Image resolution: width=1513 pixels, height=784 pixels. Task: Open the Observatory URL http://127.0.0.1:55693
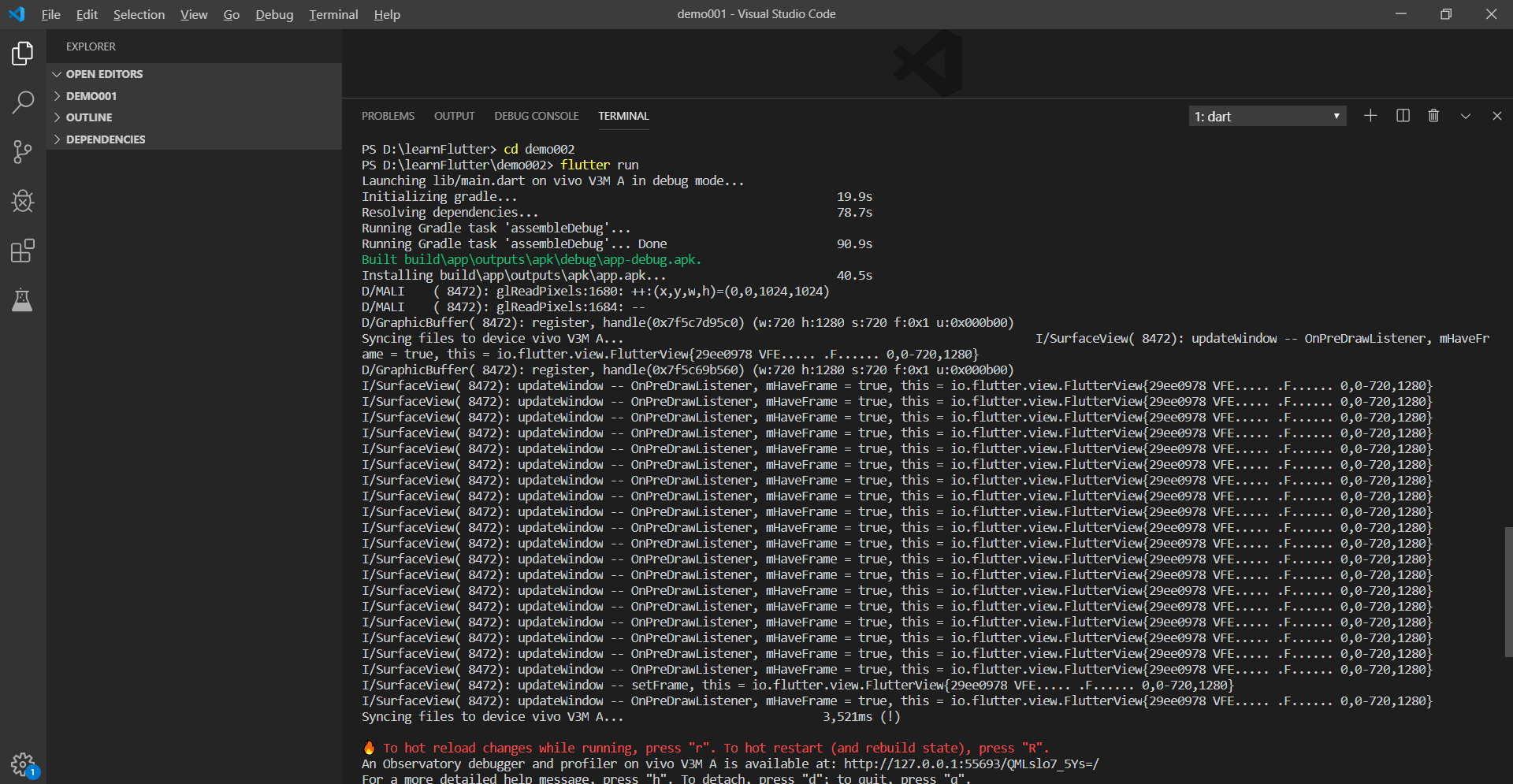pyautogui.click(x=972, y=764)
